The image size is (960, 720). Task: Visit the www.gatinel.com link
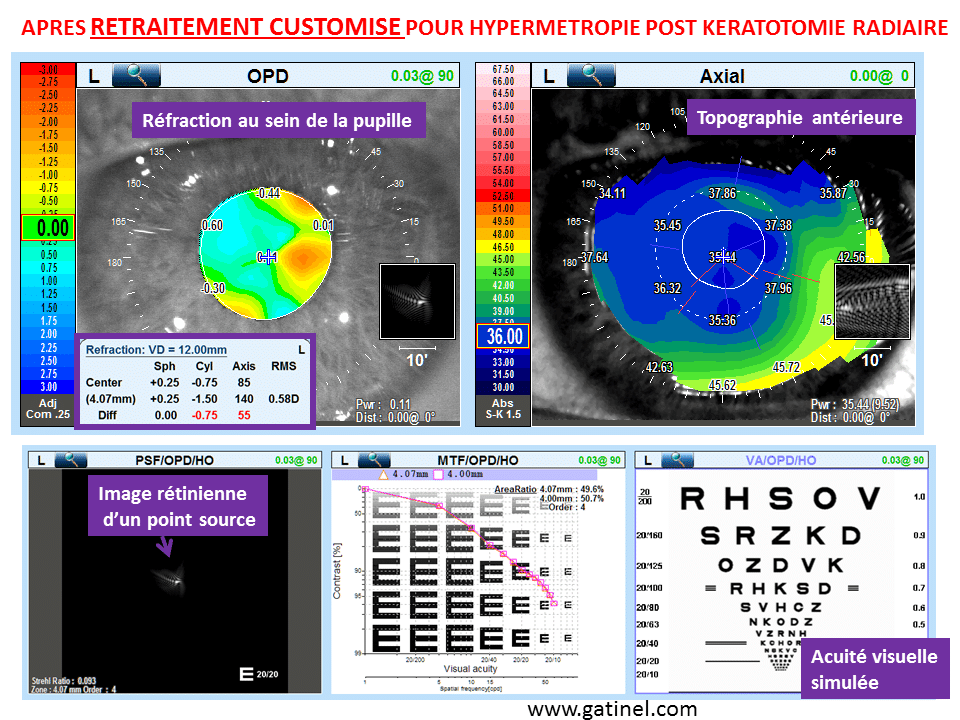click(x=612, y=709)
